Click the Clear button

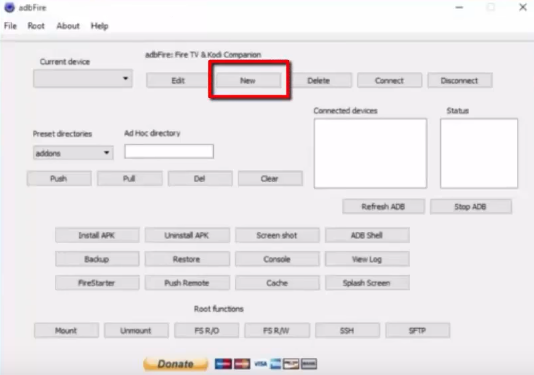pos(270,178)
